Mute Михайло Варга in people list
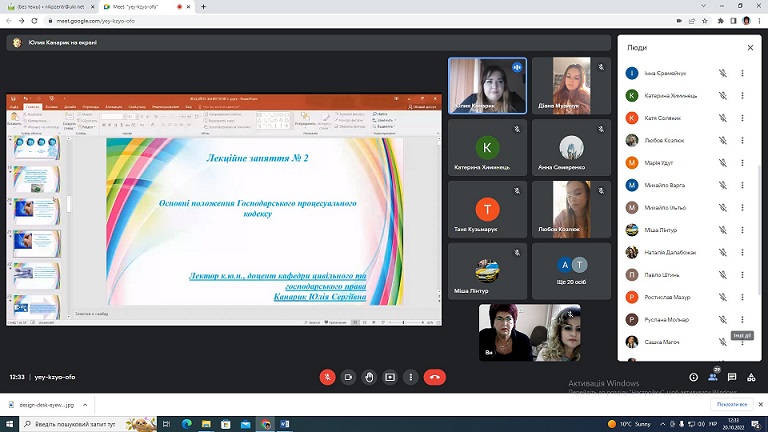This screenshot has height=432, width=768. [722, 185]
